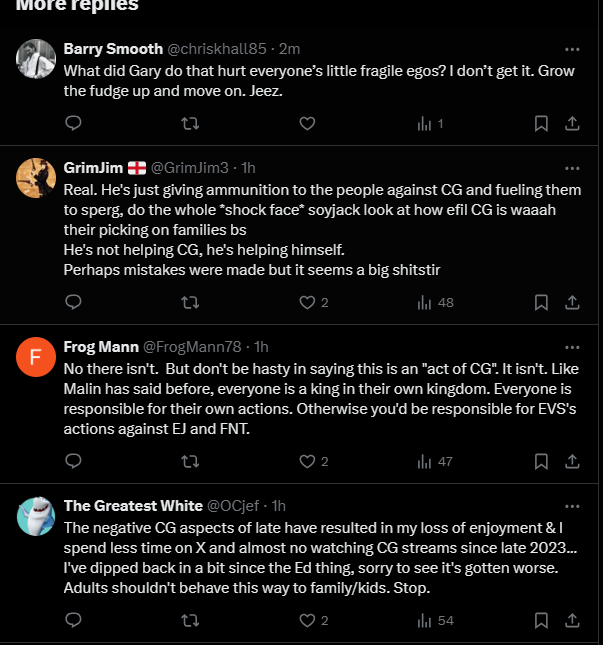Open the @chriskhall85 profile handle
This screenshot has height=645, width=603.
click(x=217, y=49)
